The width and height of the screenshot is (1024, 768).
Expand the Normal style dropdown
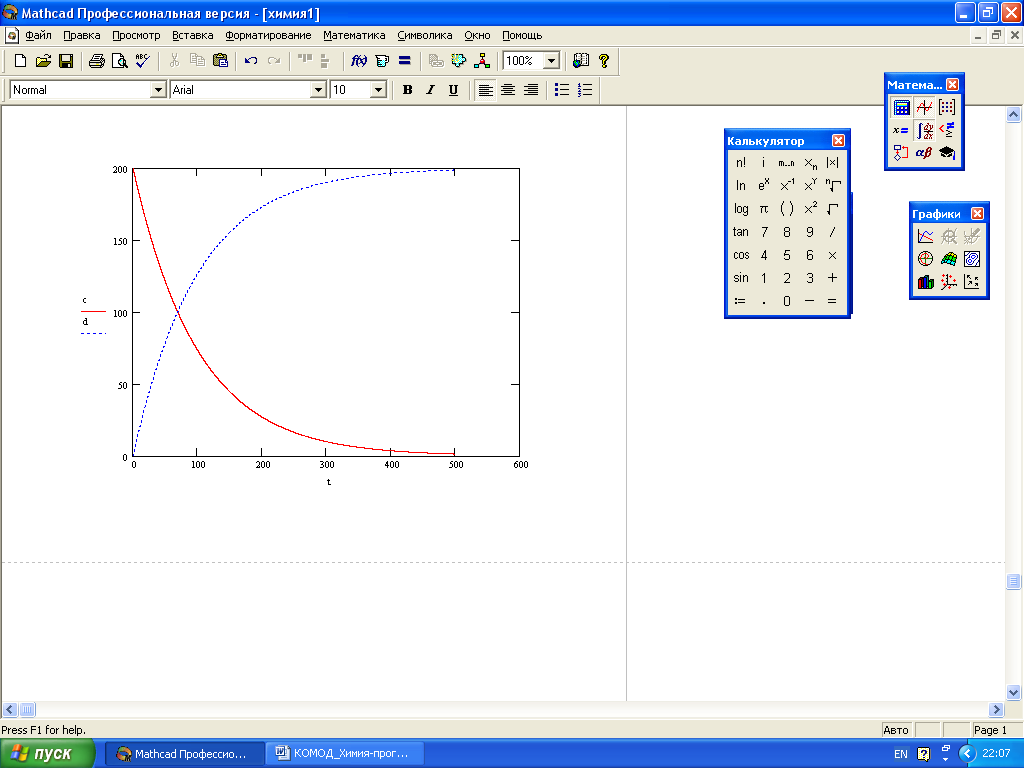click(x=157, y=90)
